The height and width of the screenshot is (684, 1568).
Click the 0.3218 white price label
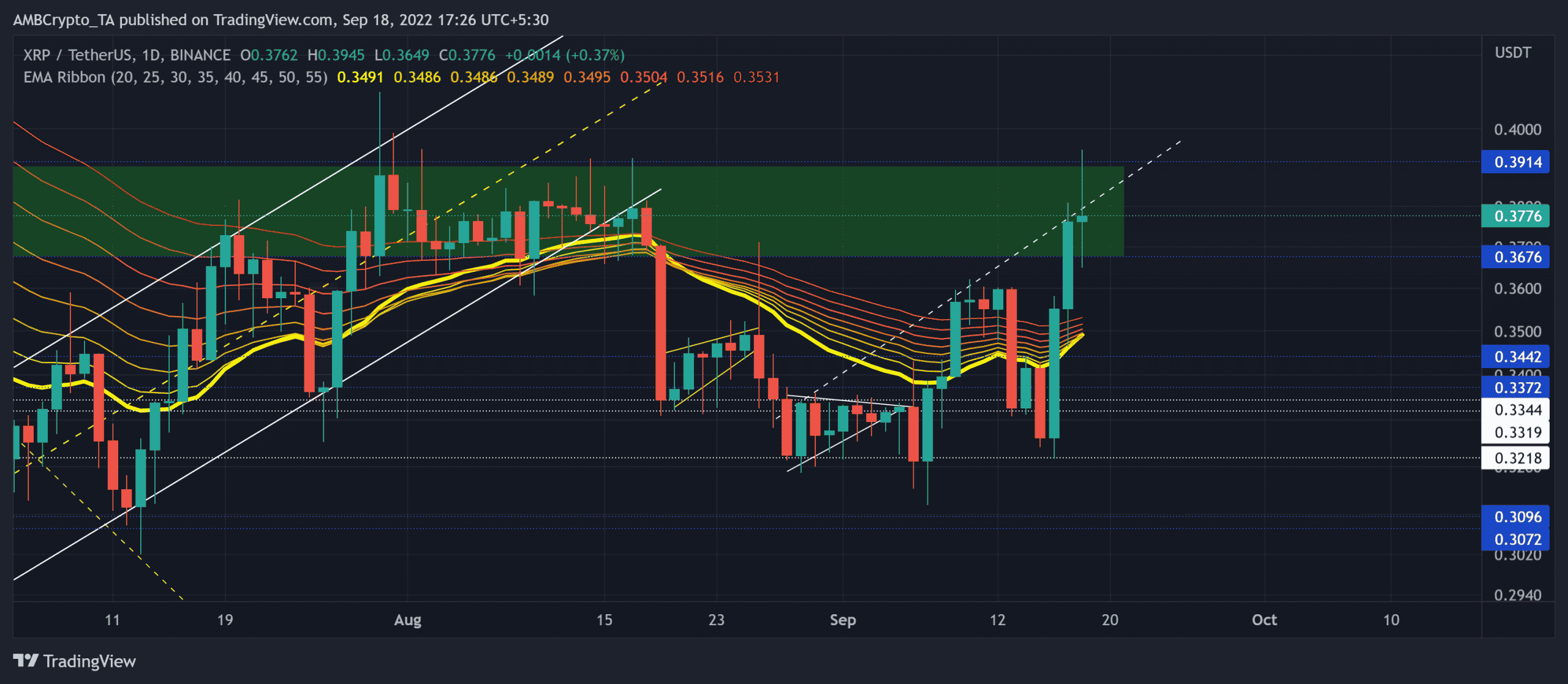pyautogui.click(x=1515, y=458)
